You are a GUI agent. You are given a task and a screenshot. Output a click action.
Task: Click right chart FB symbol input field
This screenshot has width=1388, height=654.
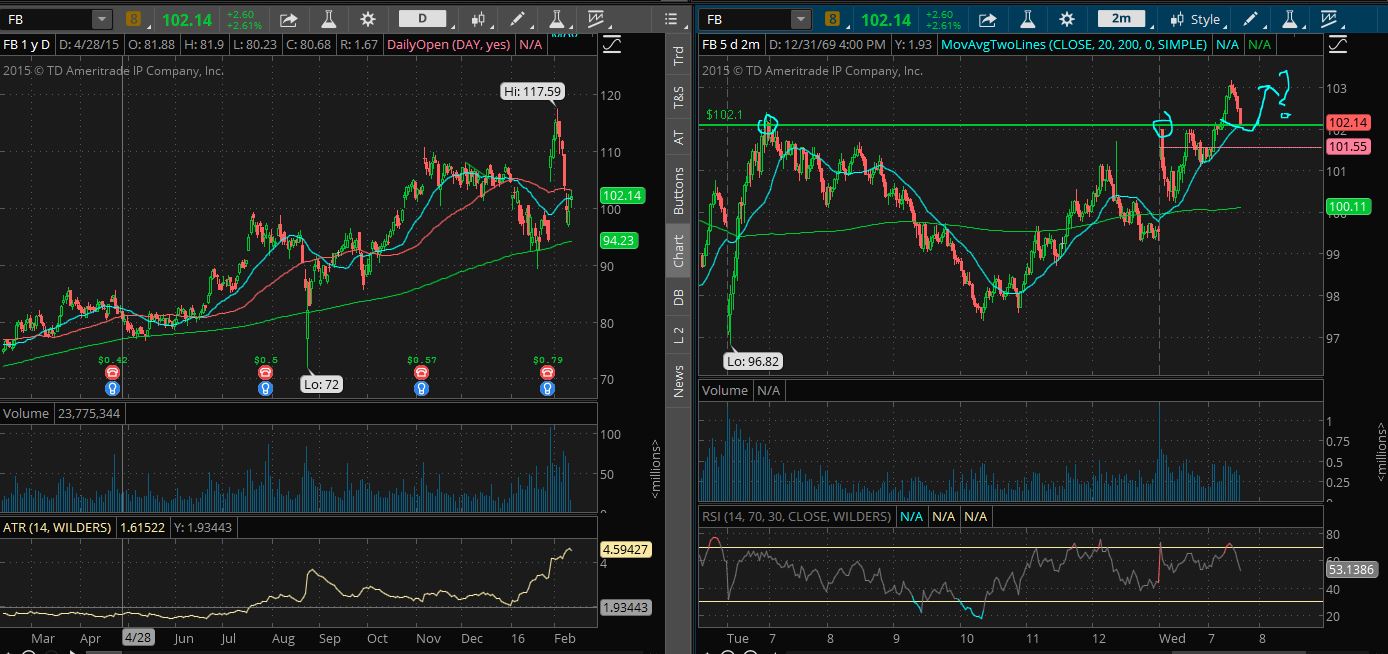tap(746, 19)
